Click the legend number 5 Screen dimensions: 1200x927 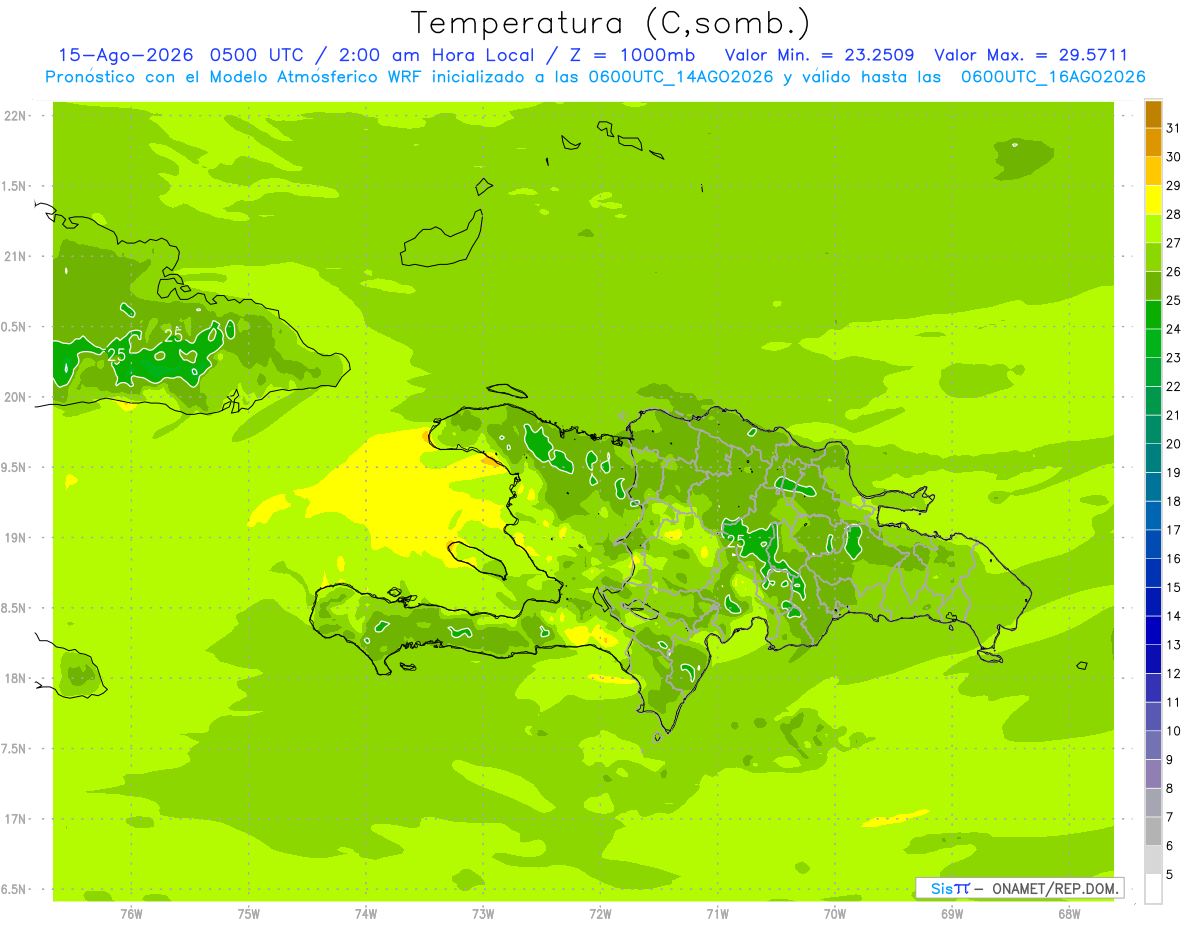click(x=1171, y=875)
